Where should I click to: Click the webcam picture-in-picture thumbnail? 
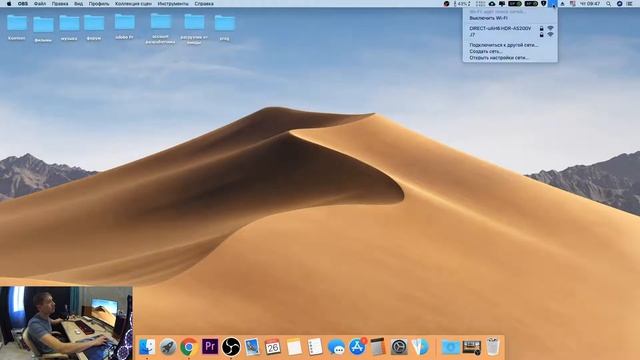click(66, 323)
